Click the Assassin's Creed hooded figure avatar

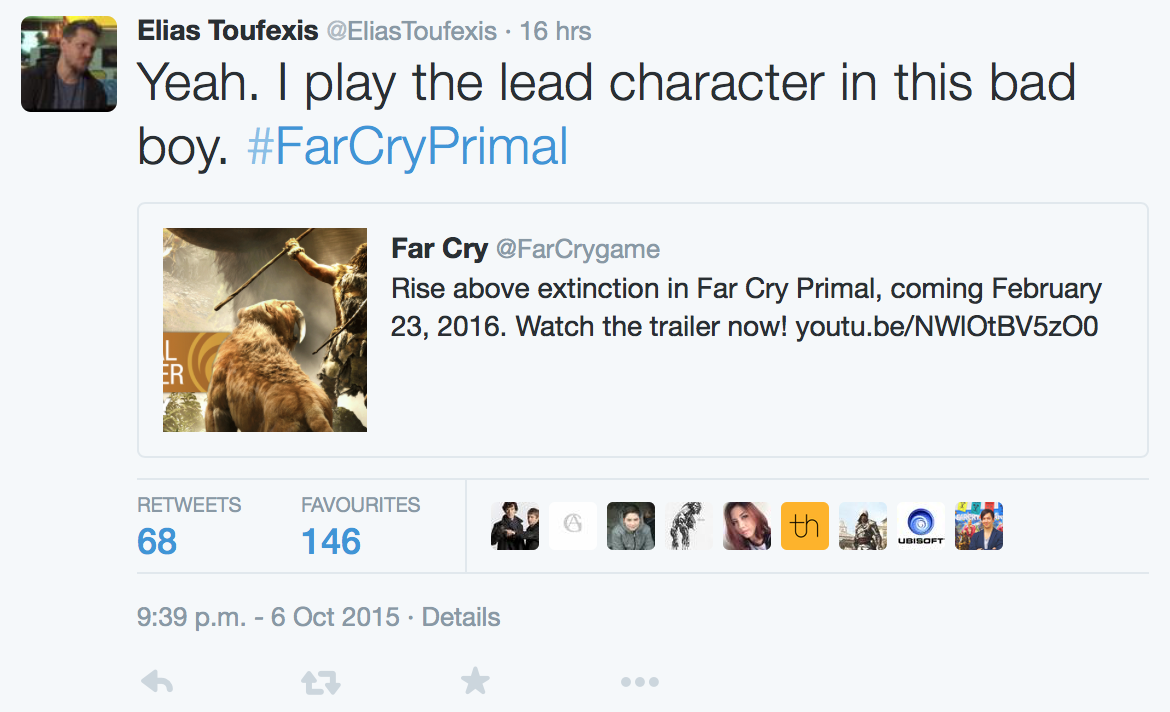coord(863,526)
